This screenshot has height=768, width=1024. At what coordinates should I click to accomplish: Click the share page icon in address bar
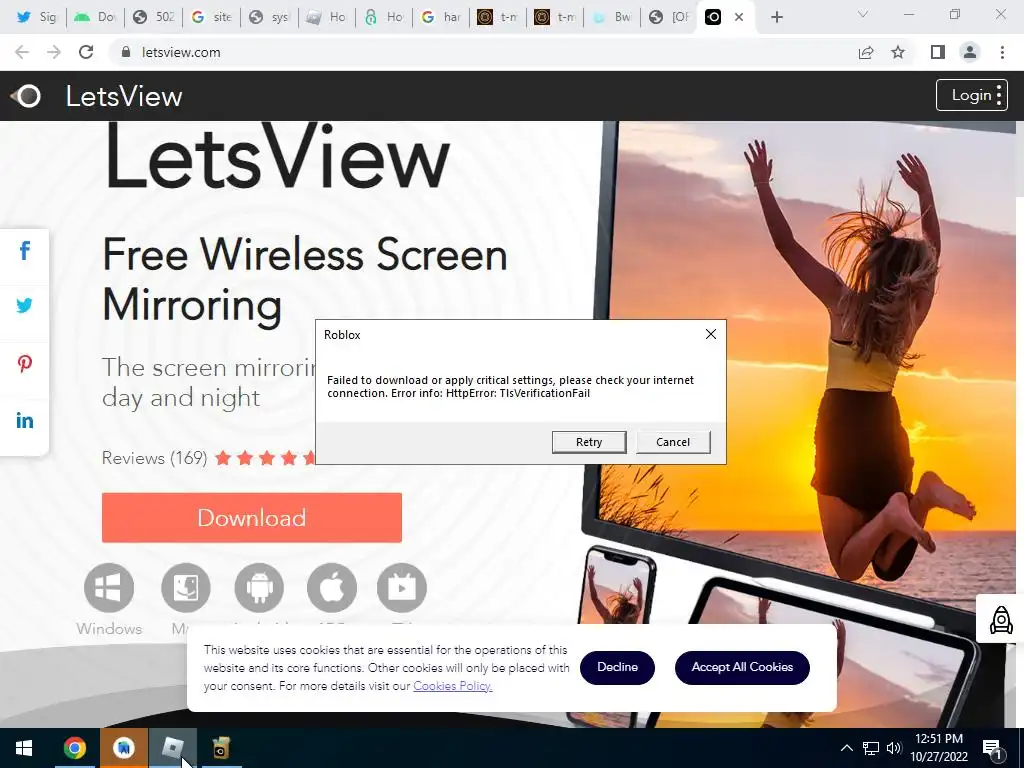click(866, 52)
